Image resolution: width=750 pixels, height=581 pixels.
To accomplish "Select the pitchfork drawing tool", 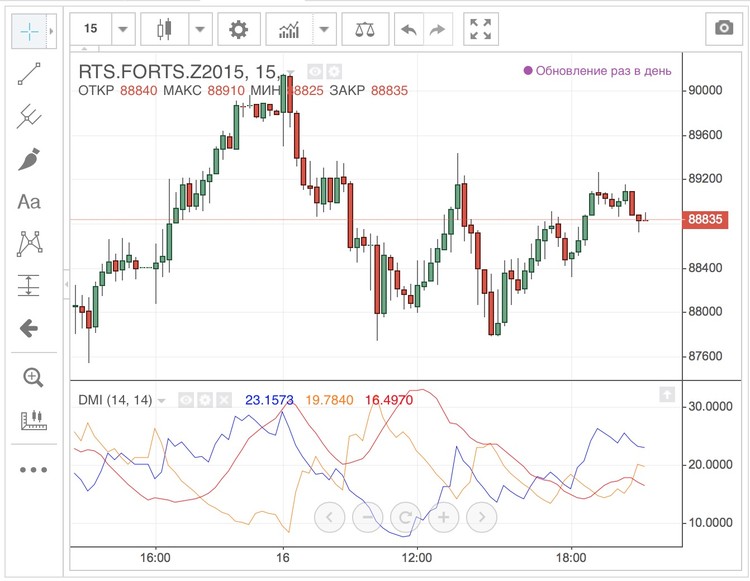I will pyautogui.click(x=29, y=118).
